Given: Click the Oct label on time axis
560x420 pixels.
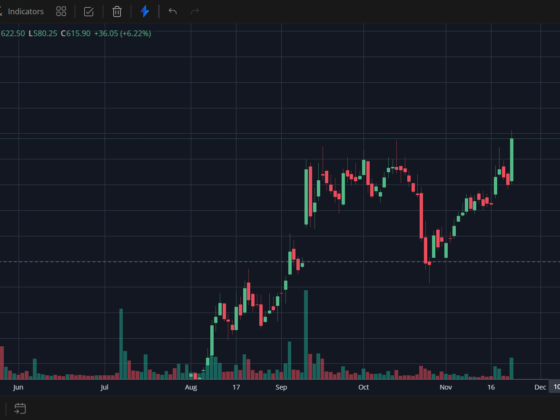Looking at the screenshot, I should pos(364,388).
